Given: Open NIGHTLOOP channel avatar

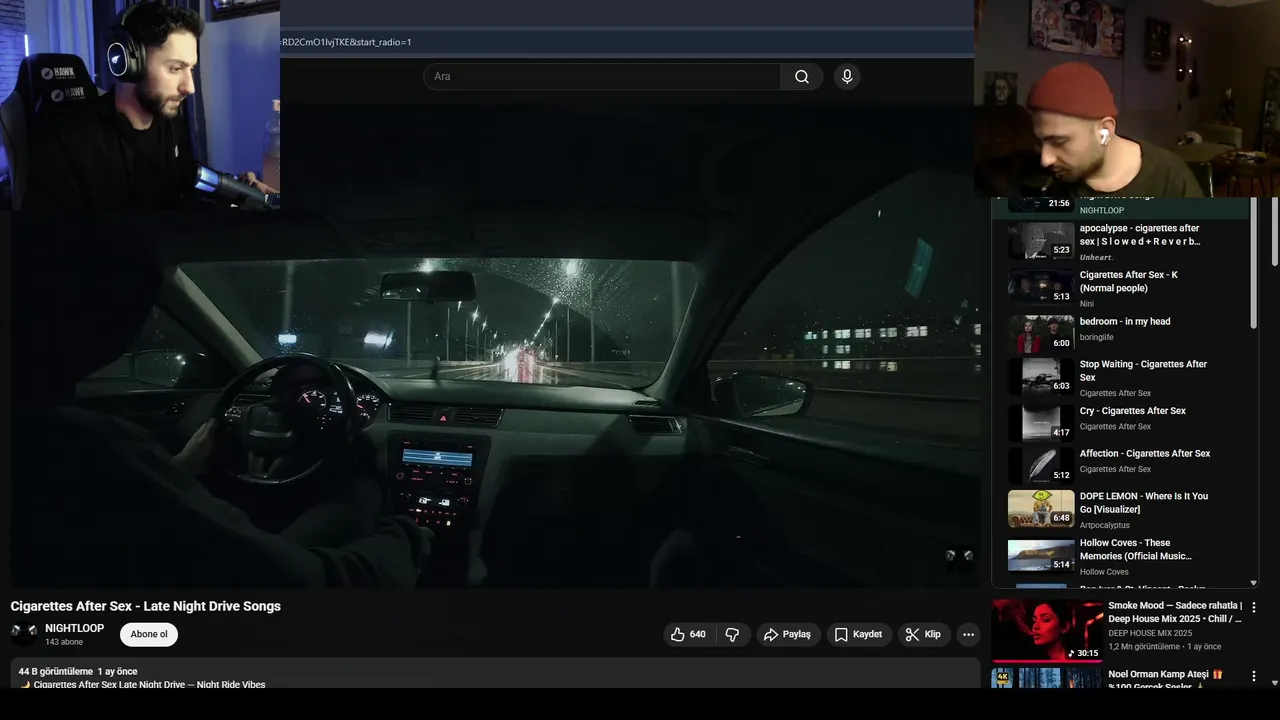Looking at the screenshot, I should pos(24,633).
